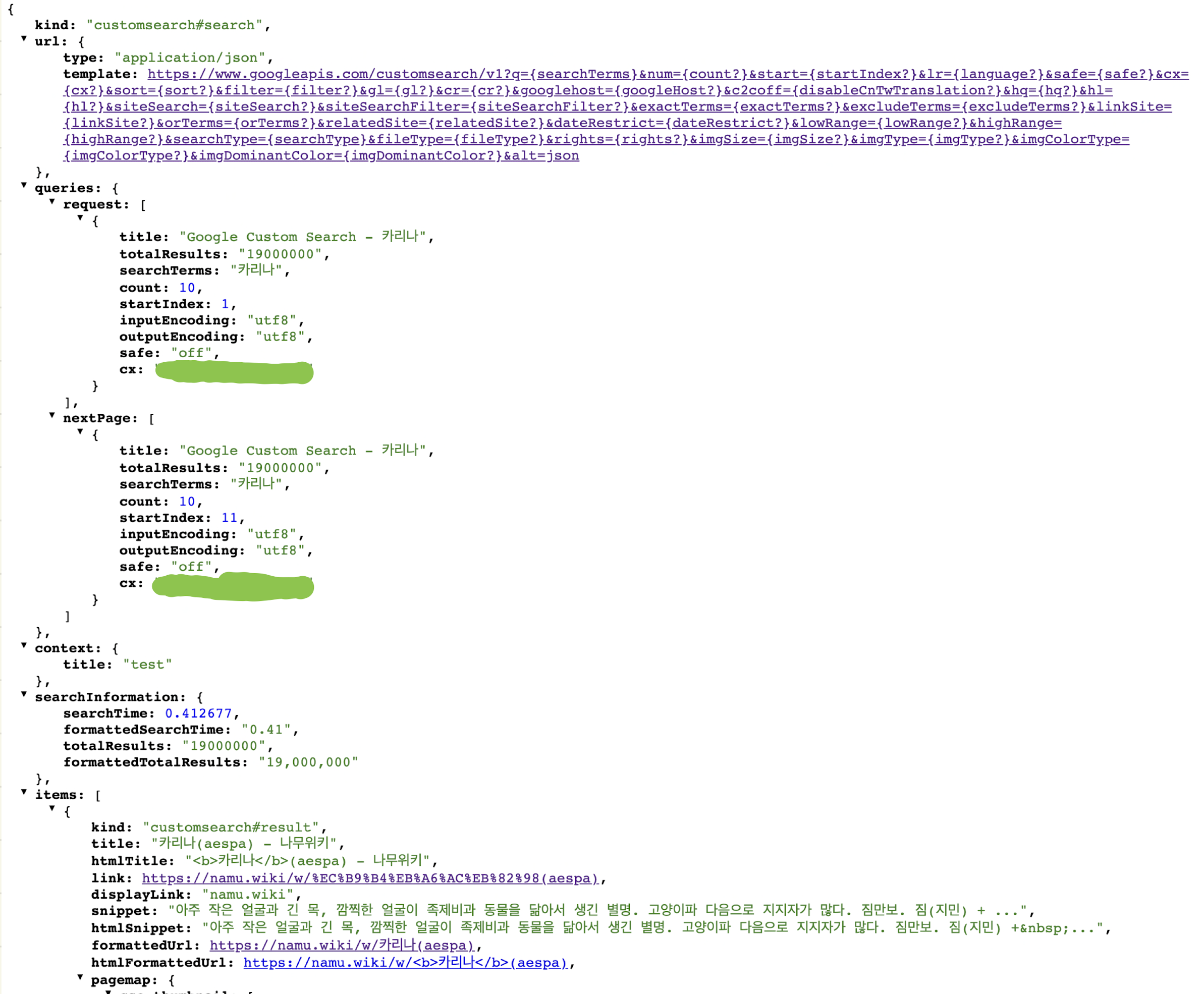Collapse the pagemap object
Viewport: 1204px width, 994px height.
point(80,978)
